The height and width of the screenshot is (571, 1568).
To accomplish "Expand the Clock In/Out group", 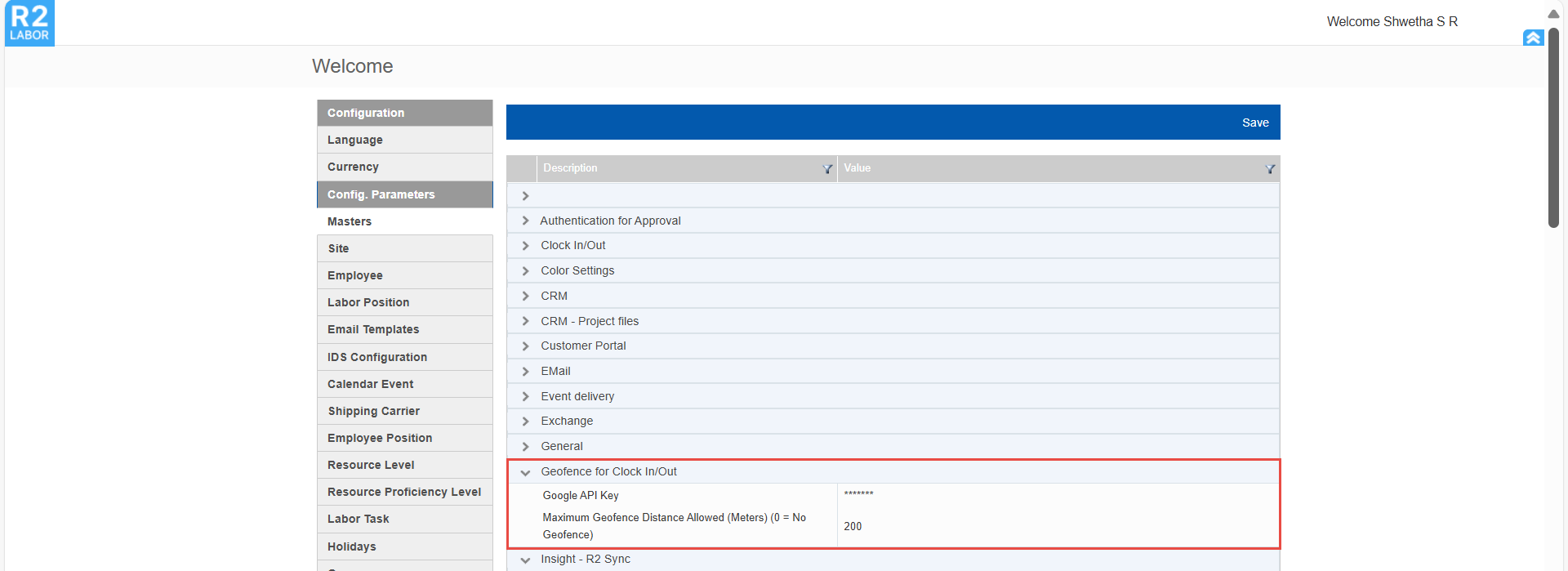I will tap(525, 246).
